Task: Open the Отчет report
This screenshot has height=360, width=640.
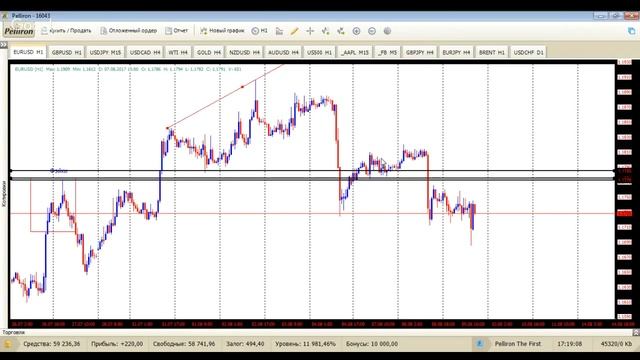Action: [x=176, y=31]
